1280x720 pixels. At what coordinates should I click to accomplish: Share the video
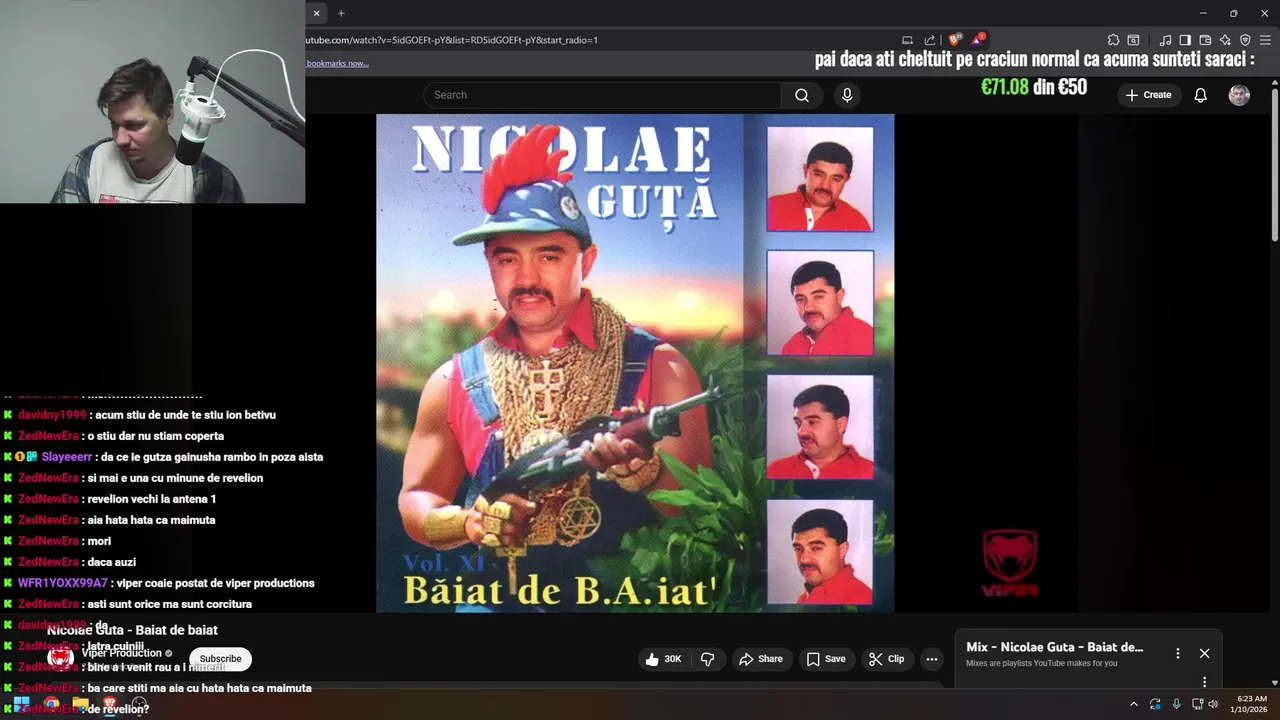click(x=761, y=659)
